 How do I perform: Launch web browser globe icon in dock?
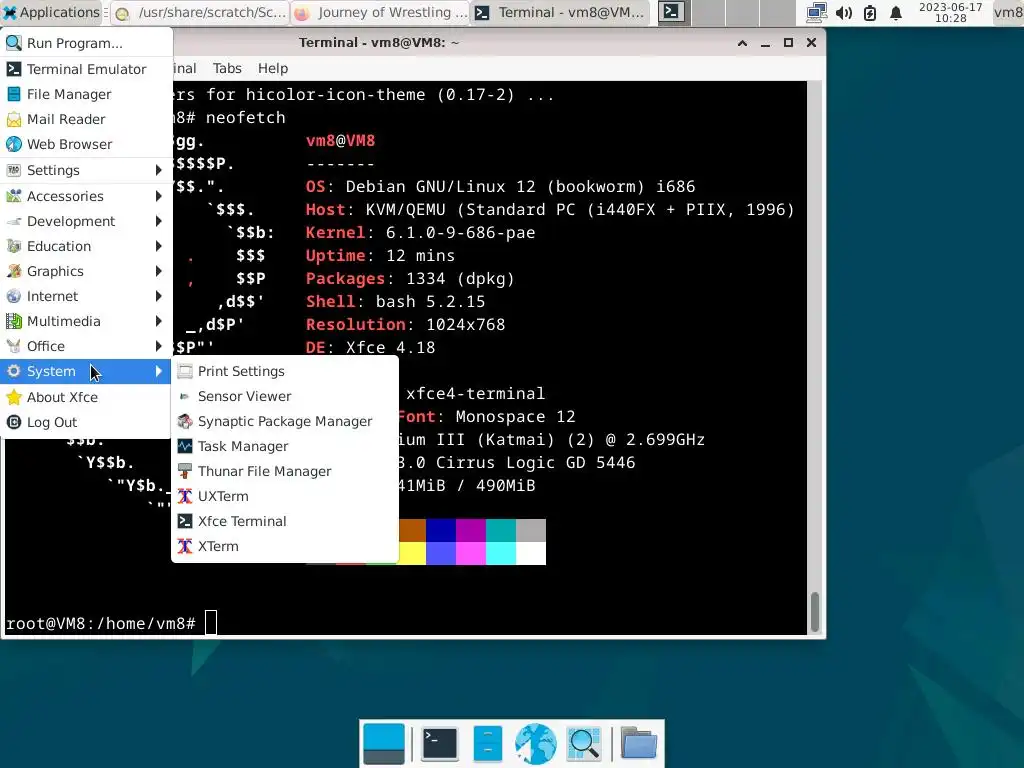(x=536, y=744)
